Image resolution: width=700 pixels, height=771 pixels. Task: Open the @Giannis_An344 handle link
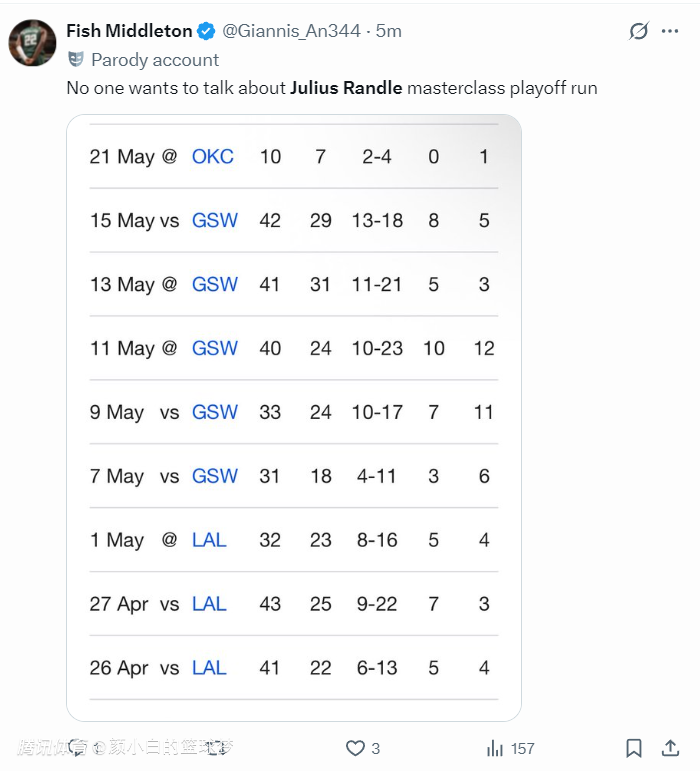tap(291, 31)
